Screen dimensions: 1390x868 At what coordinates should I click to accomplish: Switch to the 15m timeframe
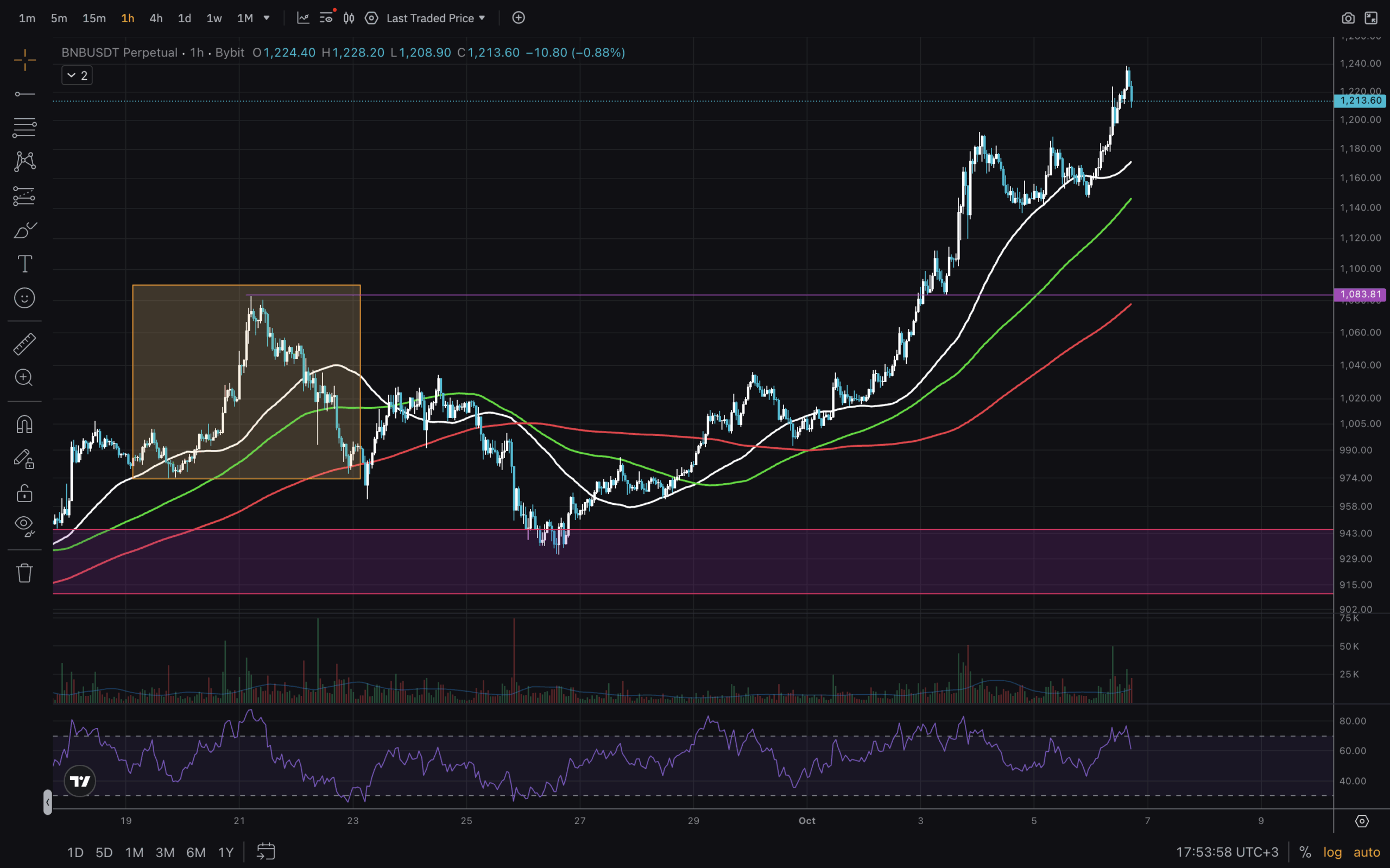[x=93, y=18]
